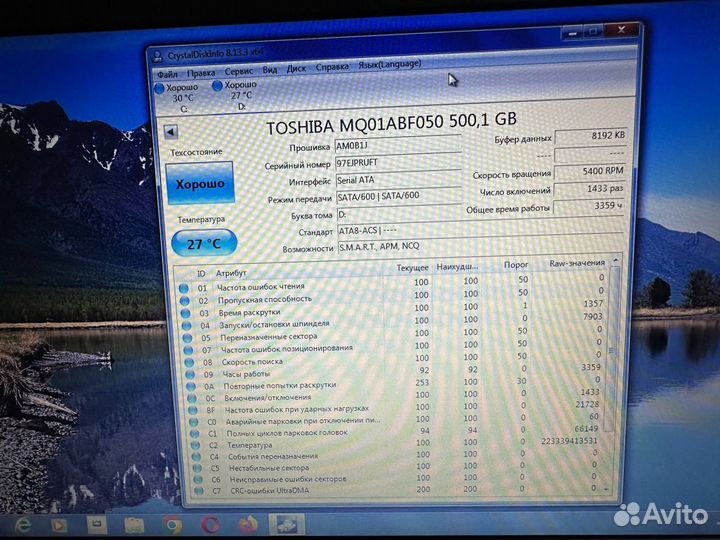The image size is (720, 540).
Task: Open Firefox from the taskbar
Action: click(x=248, y=524)
